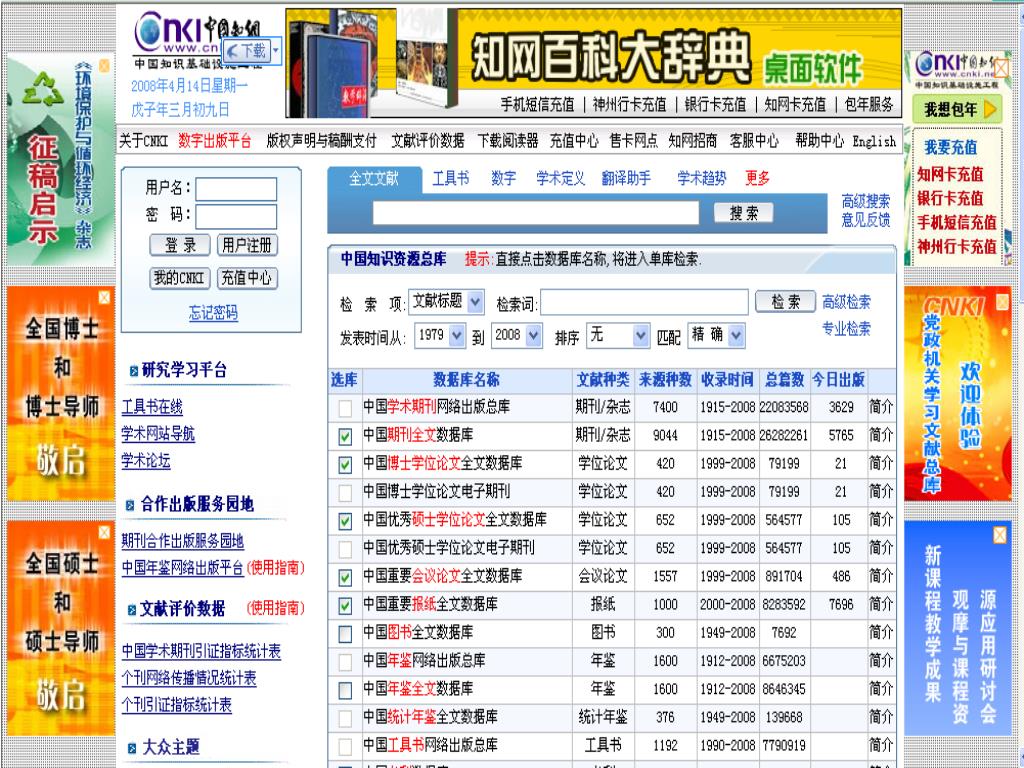The width and height of the screenshot is (1024, 768).
Task: Switch to the 学术趋势 tab
Action: coord(701,178)
